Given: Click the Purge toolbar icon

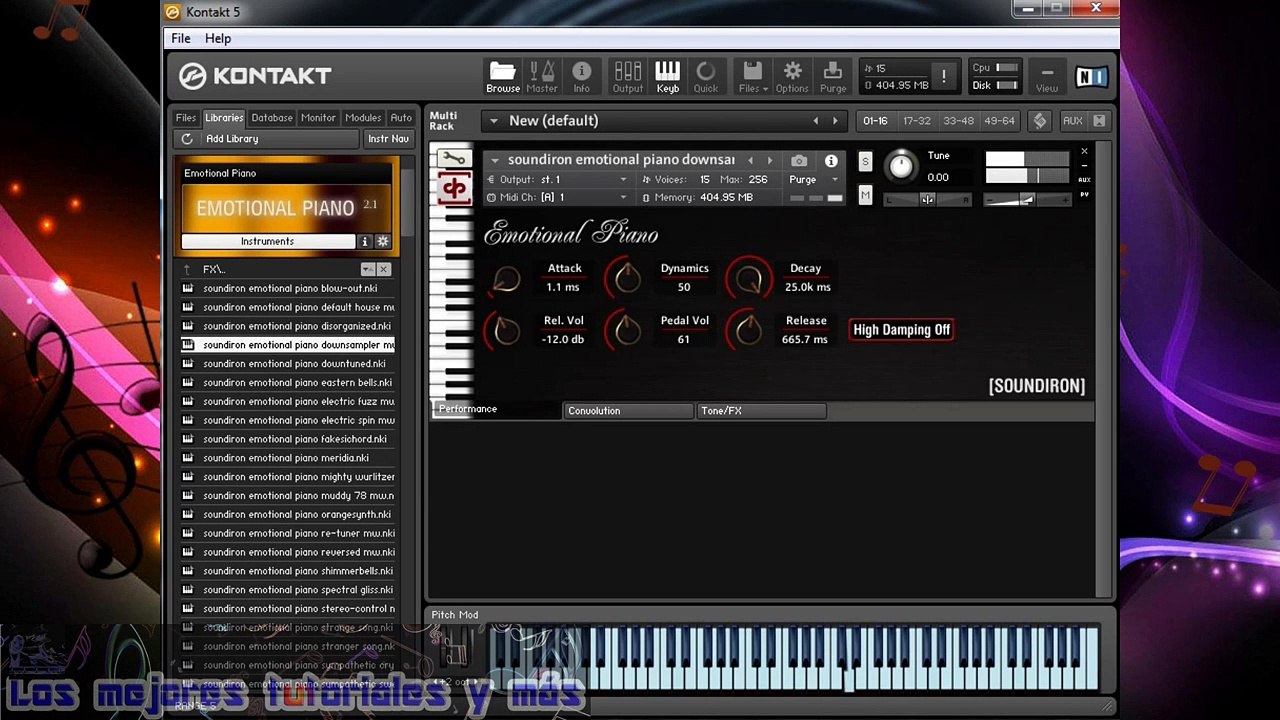Looking at the screenshot, I should point(832,77).
